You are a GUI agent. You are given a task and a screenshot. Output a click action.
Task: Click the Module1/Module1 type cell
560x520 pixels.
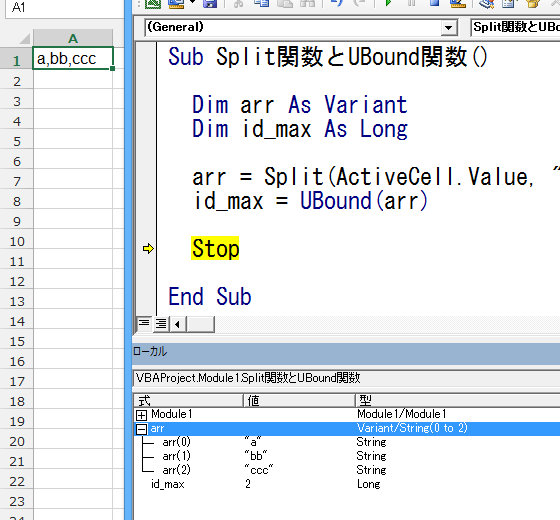(x=401, y=414)
